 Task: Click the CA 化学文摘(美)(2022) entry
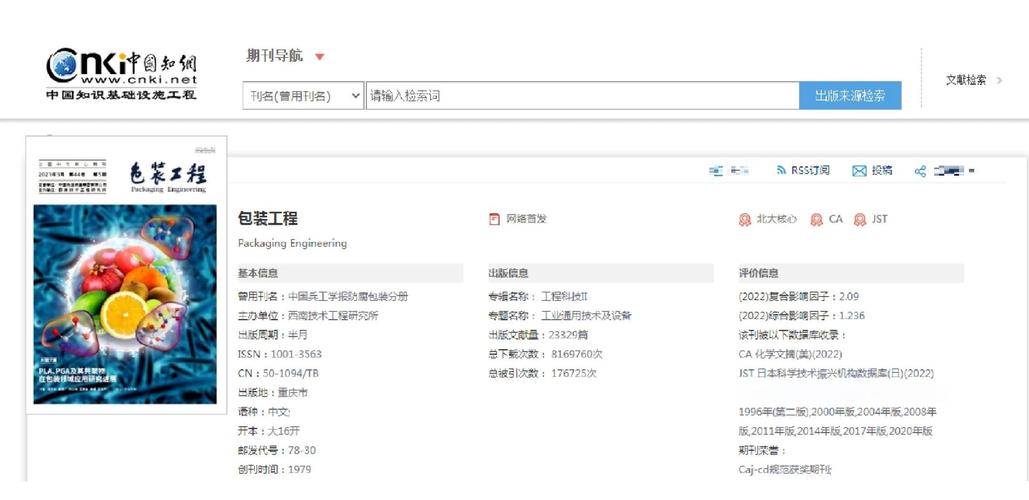[x=790, y=354]
